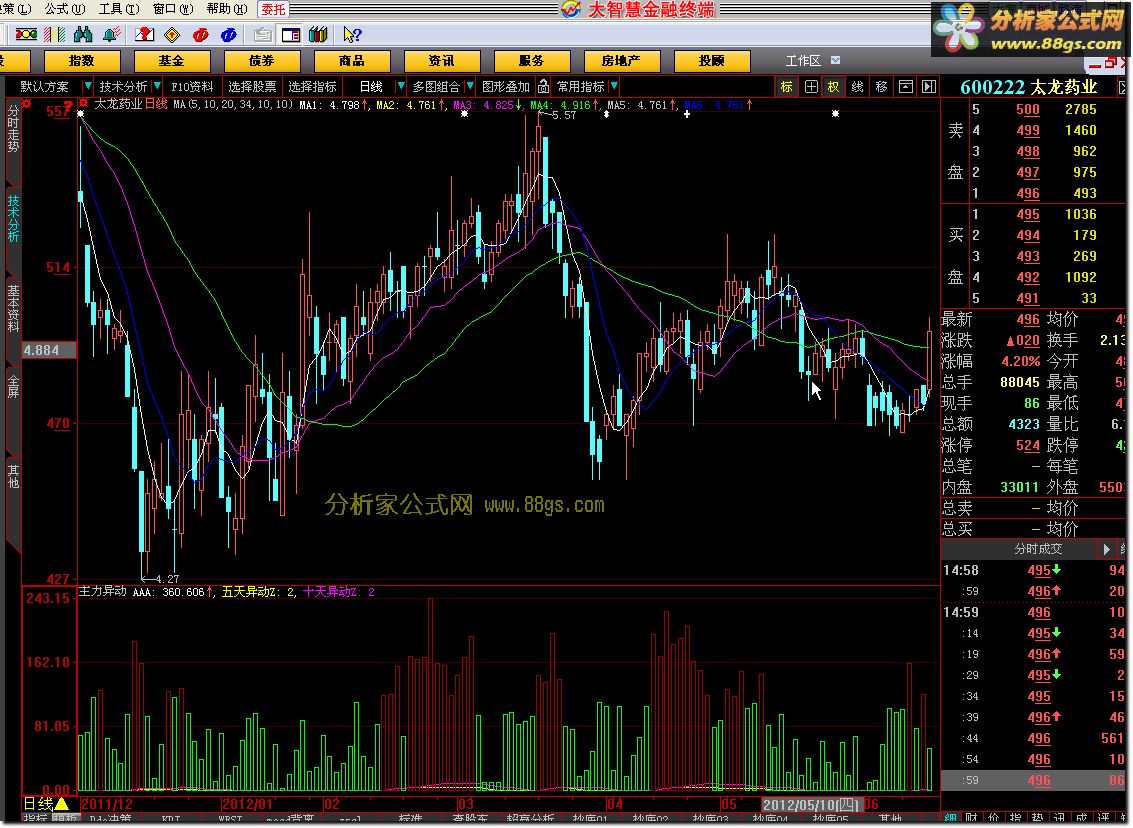Click the buy-1 price 495 row
The width and height of the screenshot is (1133, 828).
pos(1035,215)
